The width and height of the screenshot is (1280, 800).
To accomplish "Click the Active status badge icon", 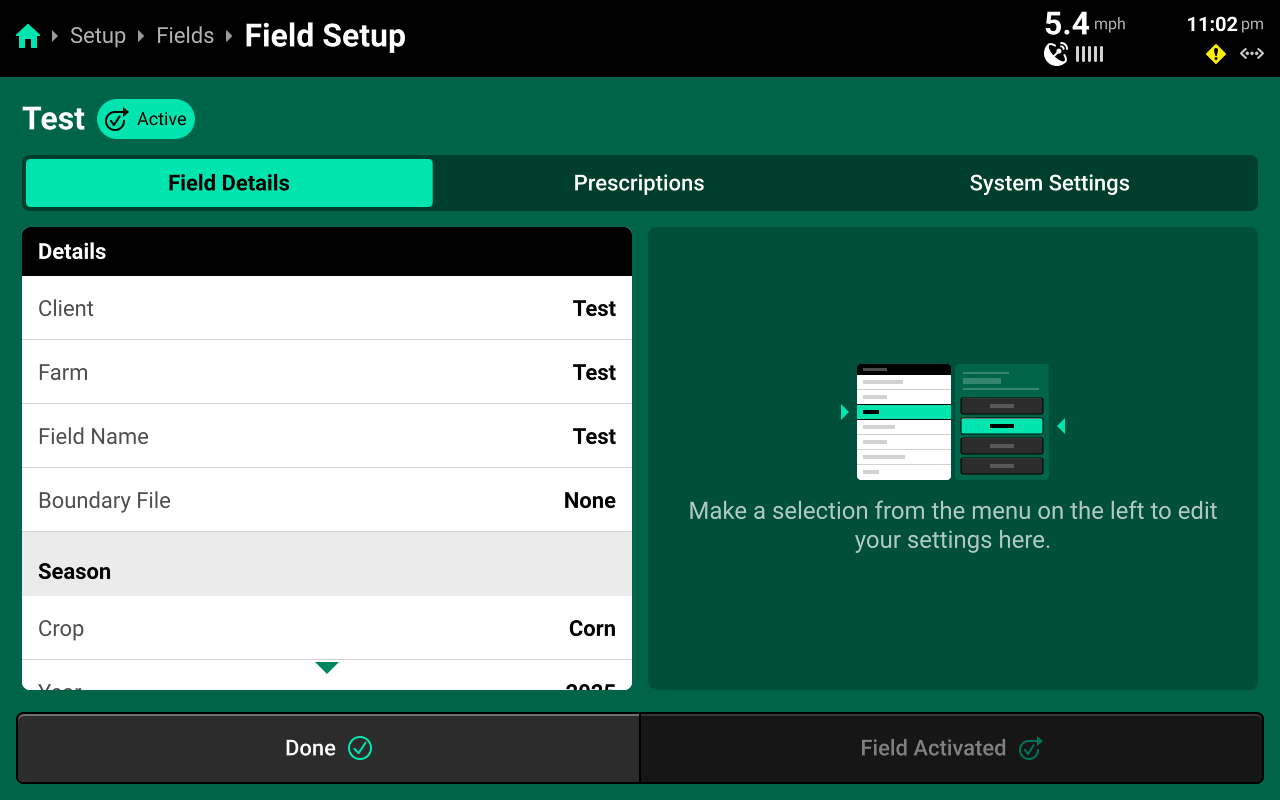I will click(117, 120).
